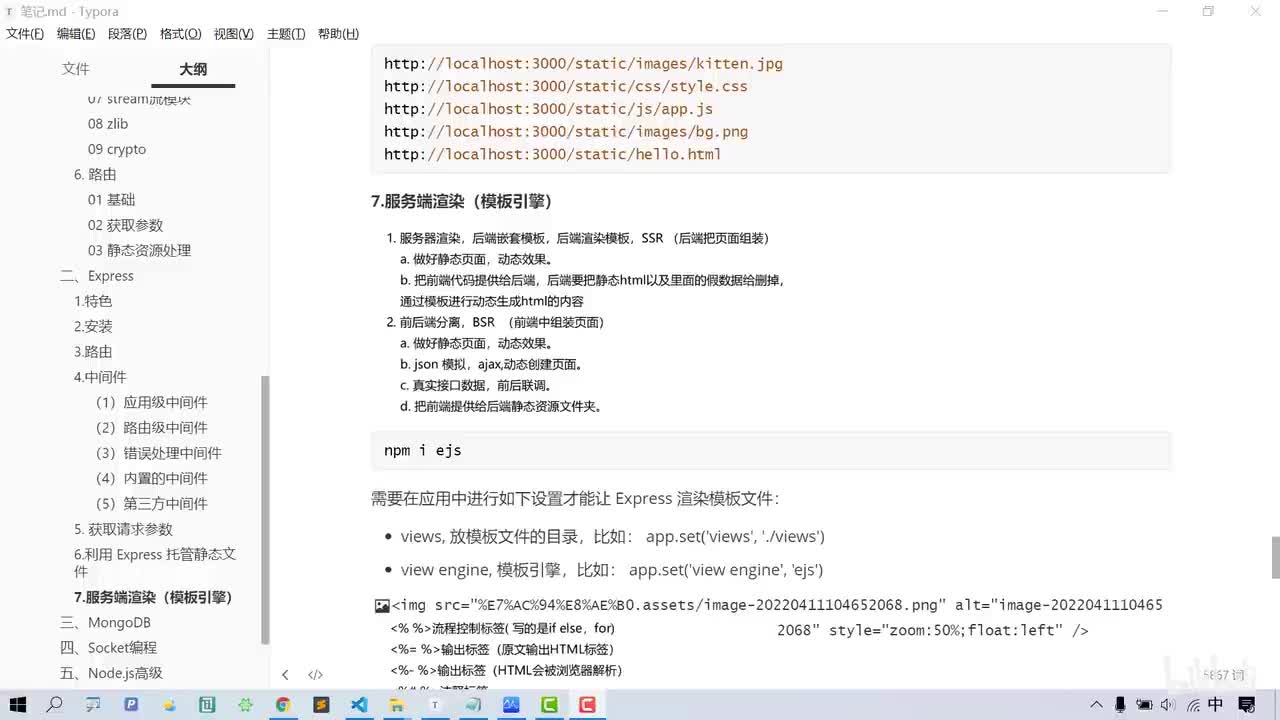
Task: Go to outline heading 6. 路由
Action: (95, 174)
